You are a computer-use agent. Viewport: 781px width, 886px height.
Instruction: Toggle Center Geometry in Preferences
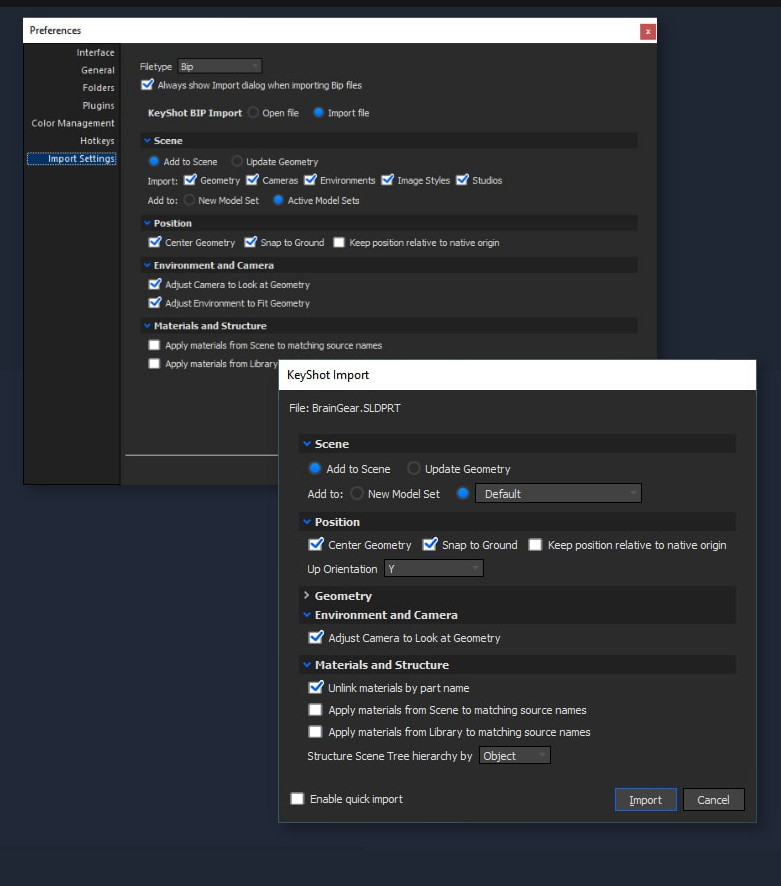[154, 242]
